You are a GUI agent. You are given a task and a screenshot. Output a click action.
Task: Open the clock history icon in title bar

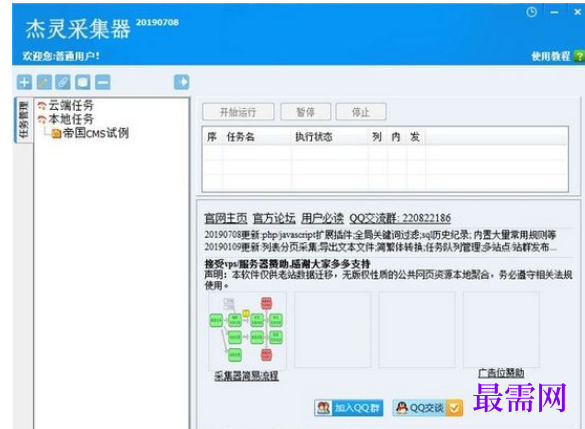point(532,12)
